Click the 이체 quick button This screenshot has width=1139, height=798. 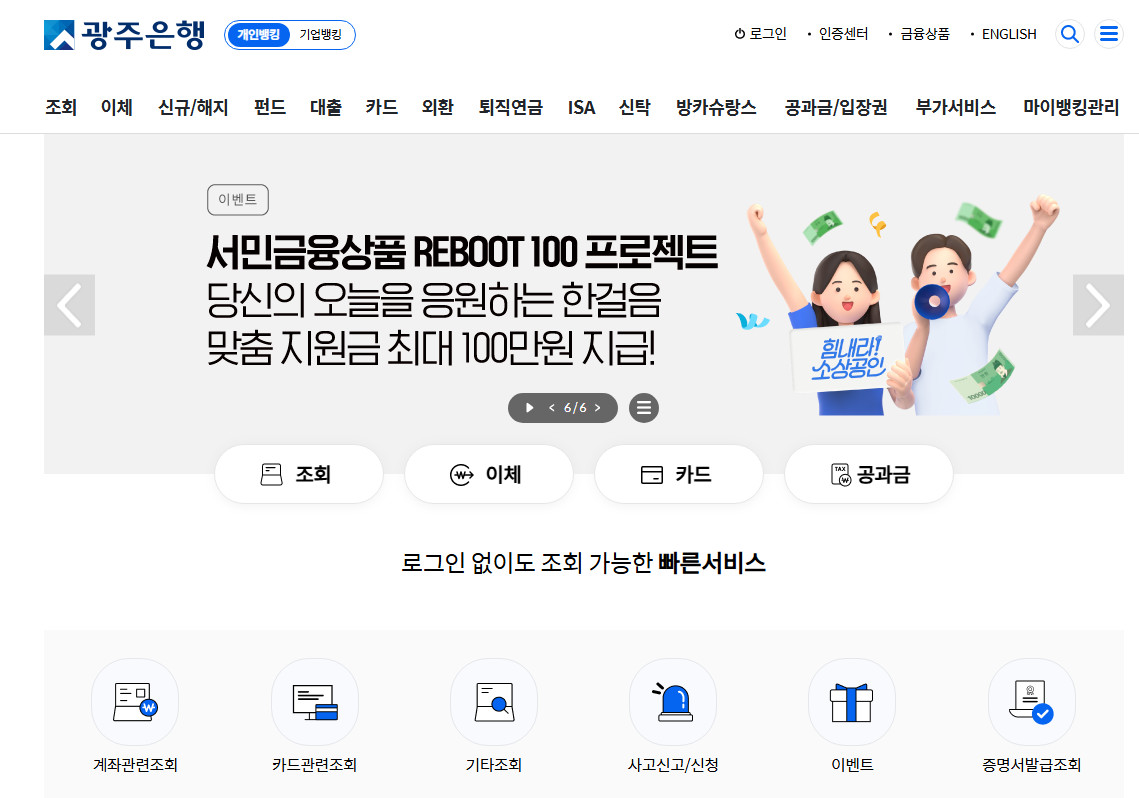tap(489, 474)
